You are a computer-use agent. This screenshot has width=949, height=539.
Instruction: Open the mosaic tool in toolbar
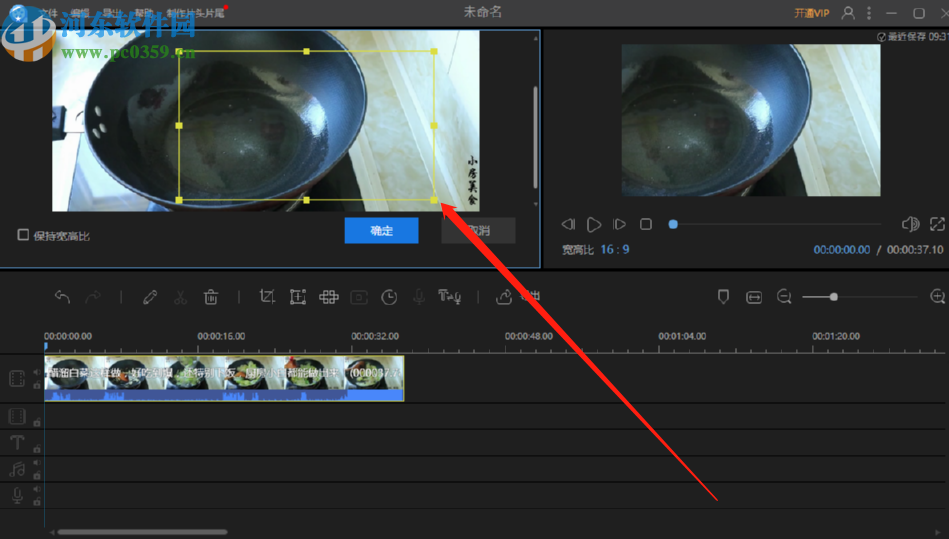pyautogui.click(x=328, y=297)
